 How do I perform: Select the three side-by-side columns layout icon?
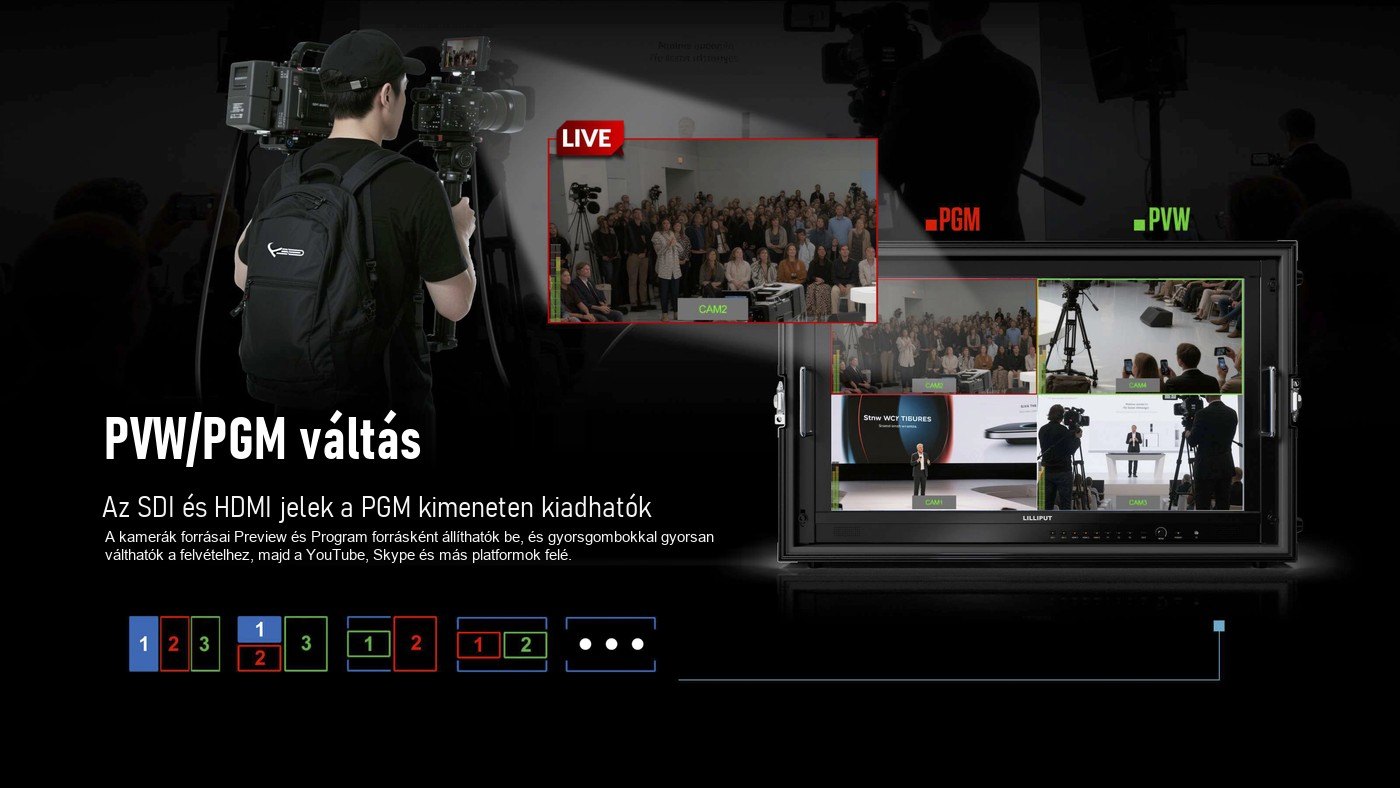click(174, 644)
